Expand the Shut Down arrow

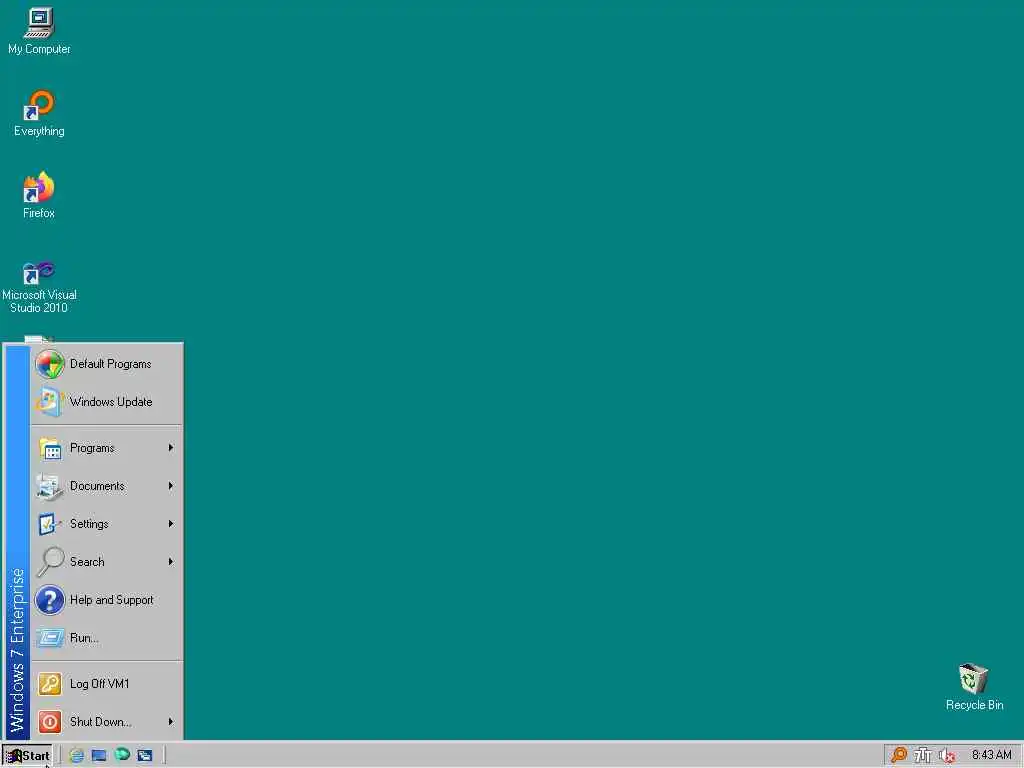pyautogui.click(x=170, y=722)
